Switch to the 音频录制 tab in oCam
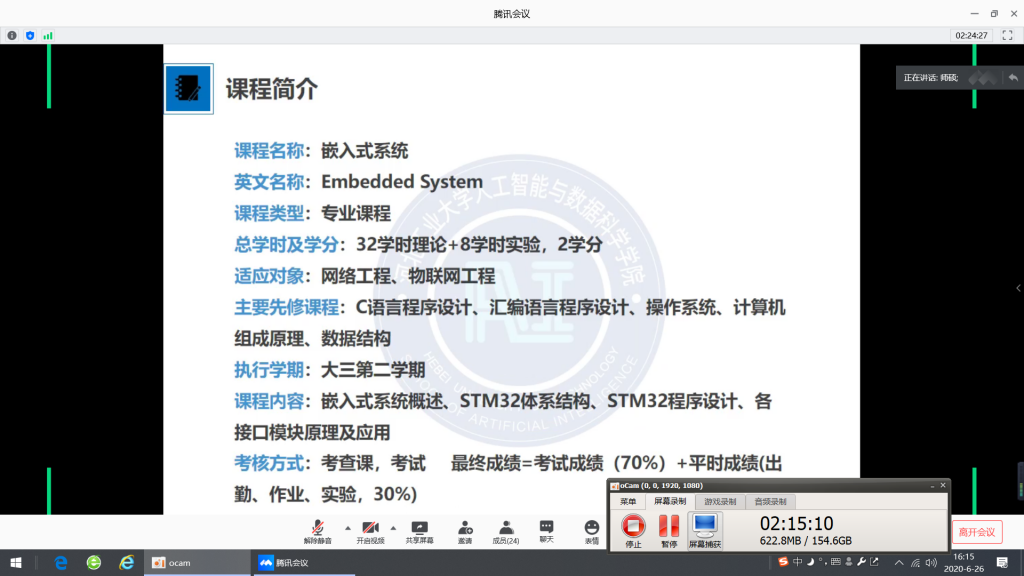The image size is (1024, 576). [x=770, y=501]
